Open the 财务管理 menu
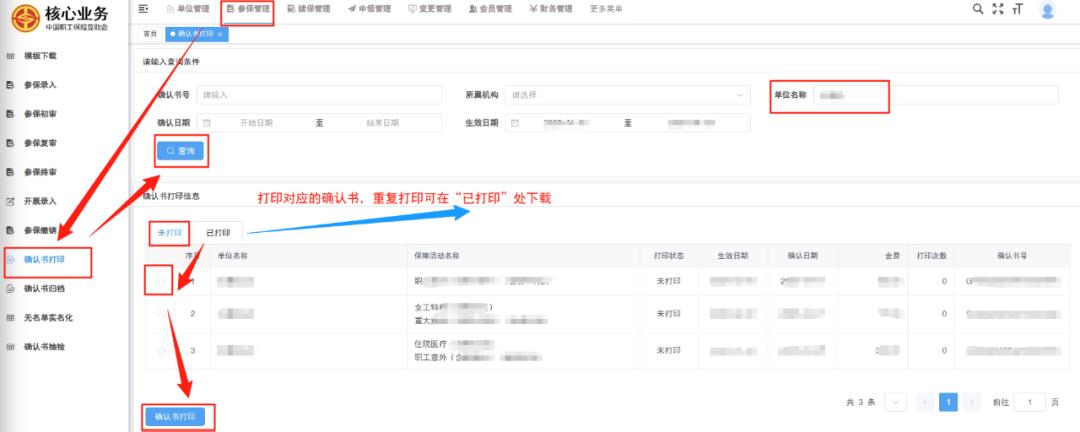The height and width of the screenshot is (432, 1080). tap(551, 9)
